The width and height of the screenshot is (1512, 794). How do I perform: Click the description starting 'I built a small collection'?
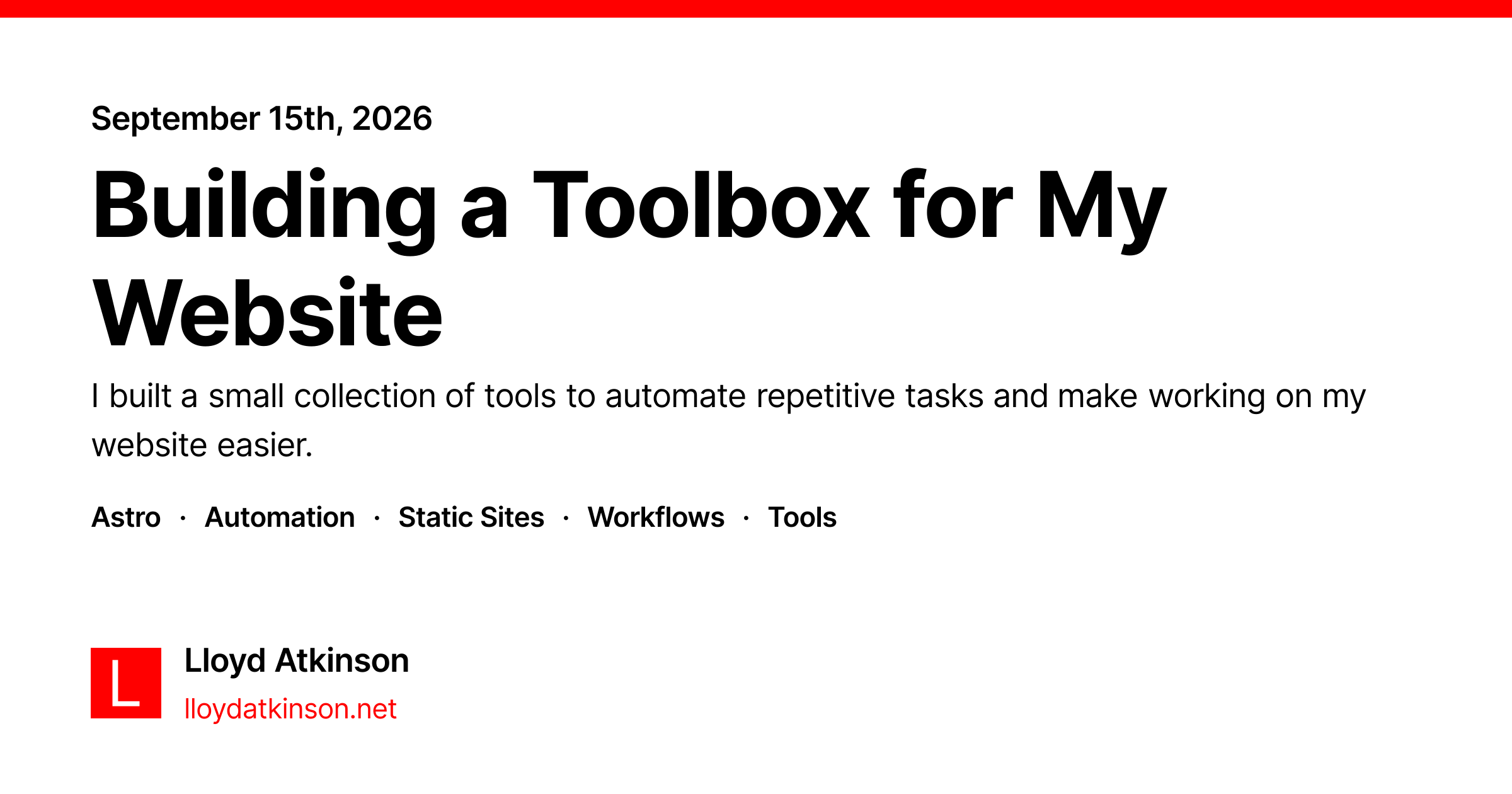pos(728,420)
